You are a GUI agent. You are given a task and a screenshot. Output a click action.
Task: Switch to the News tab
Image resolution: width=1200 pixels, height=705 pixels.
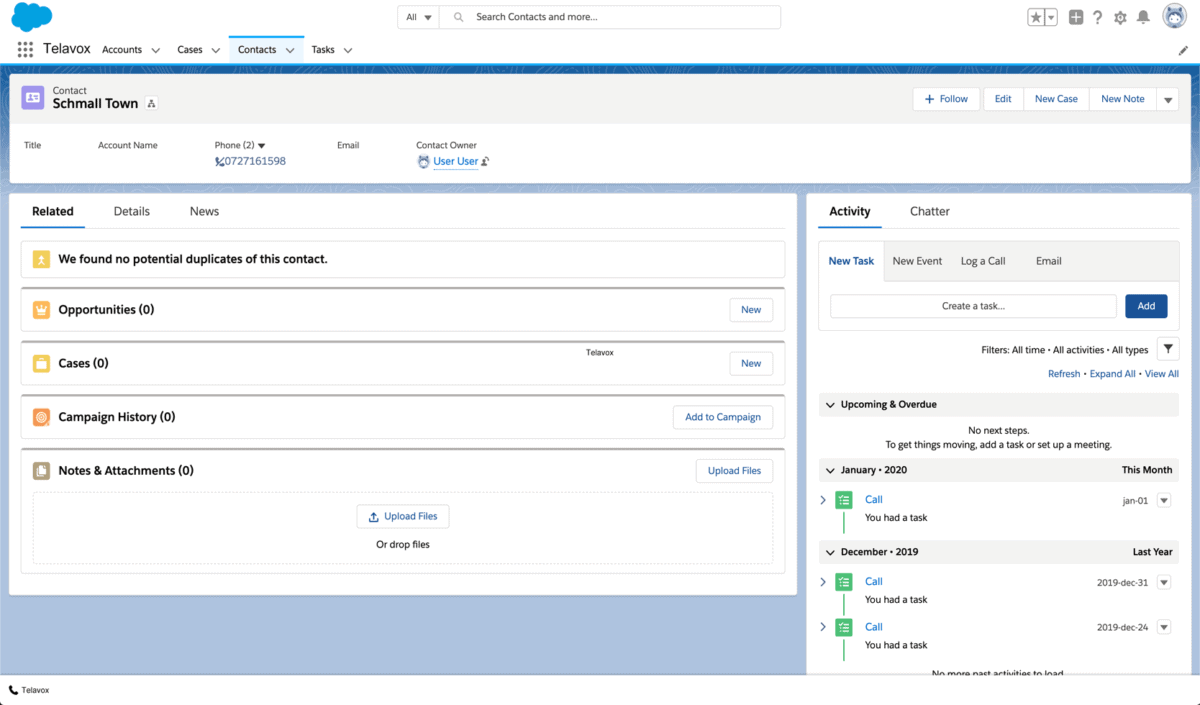pos(204,211)
